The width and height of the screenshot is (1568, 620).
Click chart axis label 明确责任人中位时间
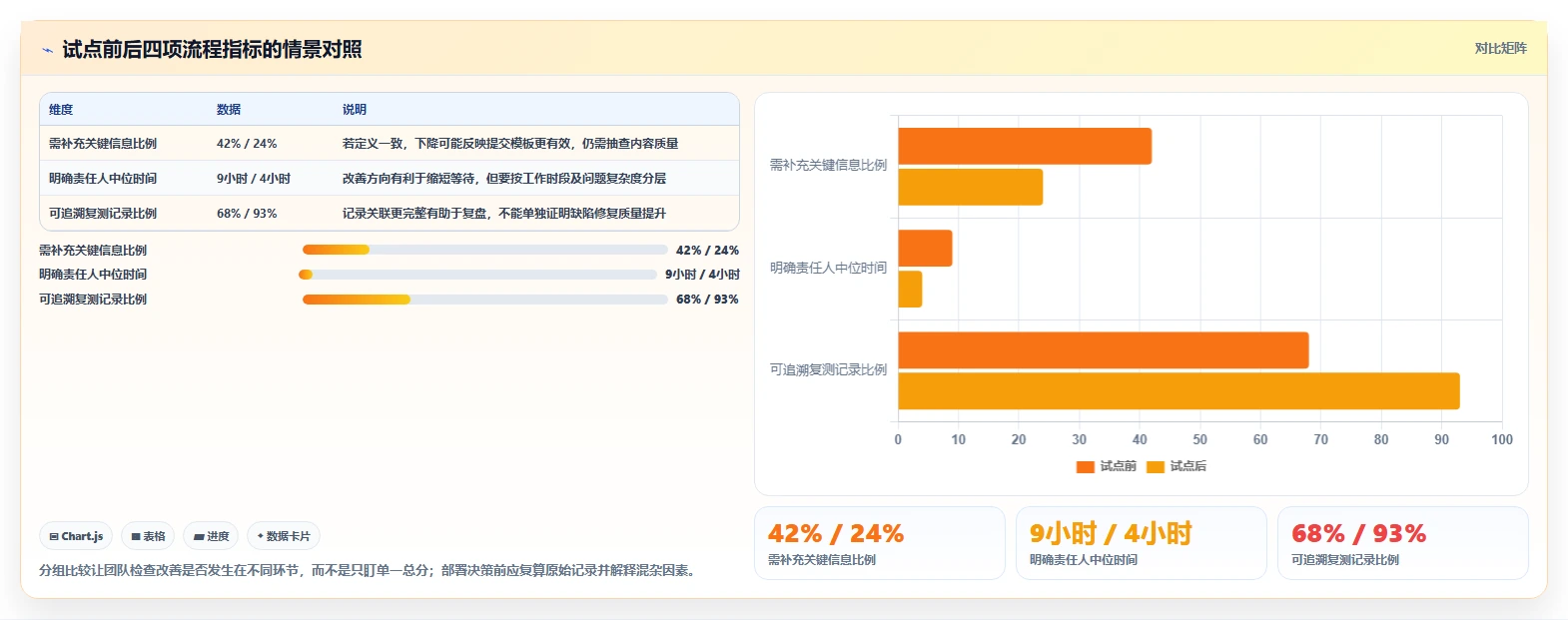pyautogui.click(x=828, y=269)
